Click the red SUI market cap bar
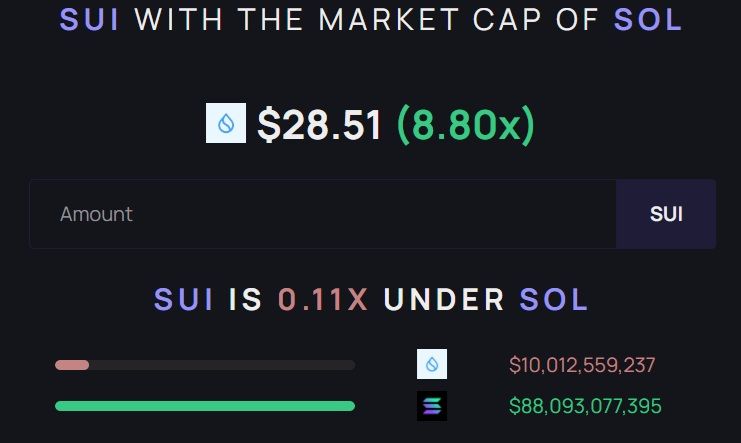 pyautogui.click(x=72, y=365)
